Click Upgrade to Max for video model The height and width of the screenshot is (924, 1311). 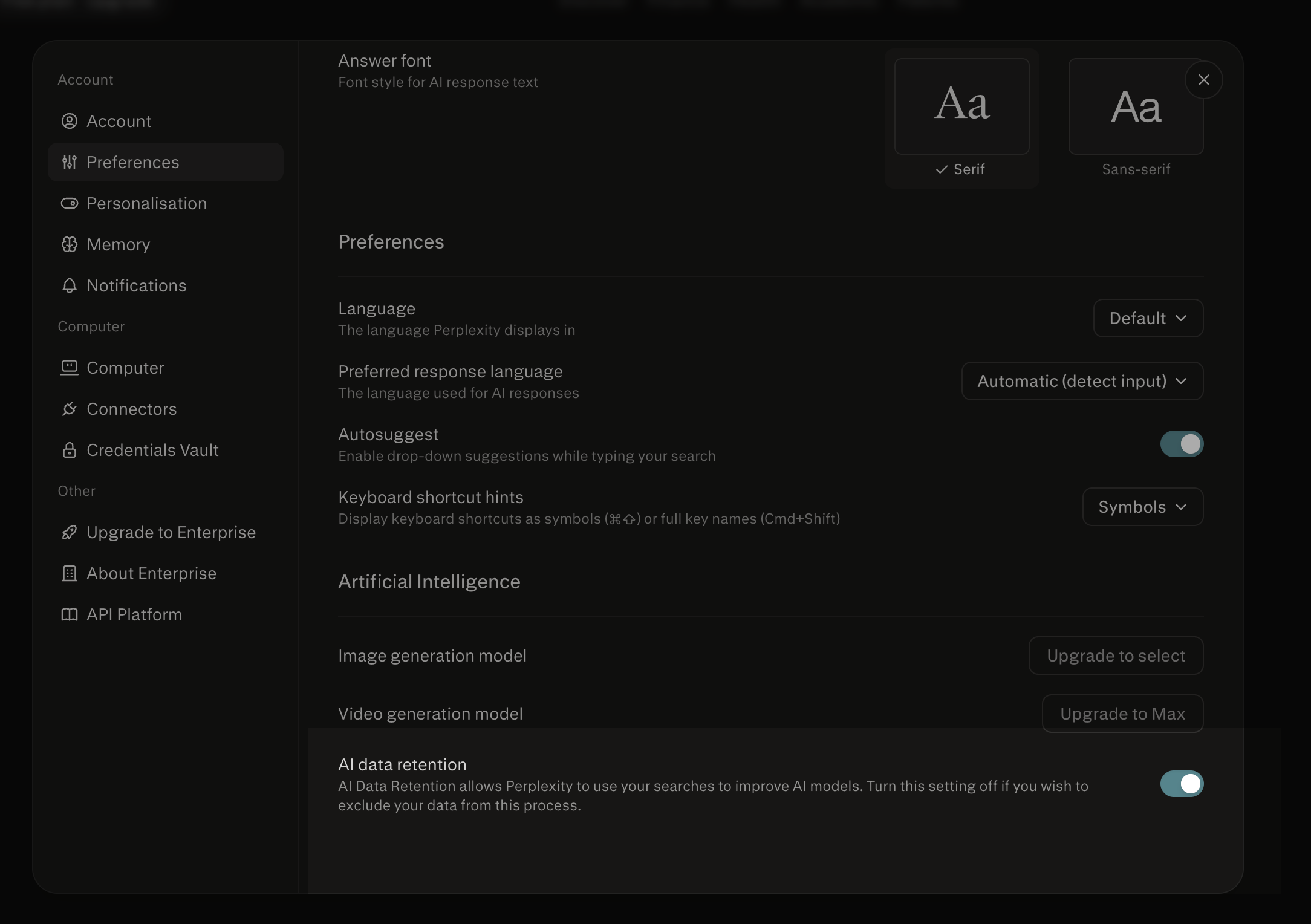click(x=1123, y=714)
